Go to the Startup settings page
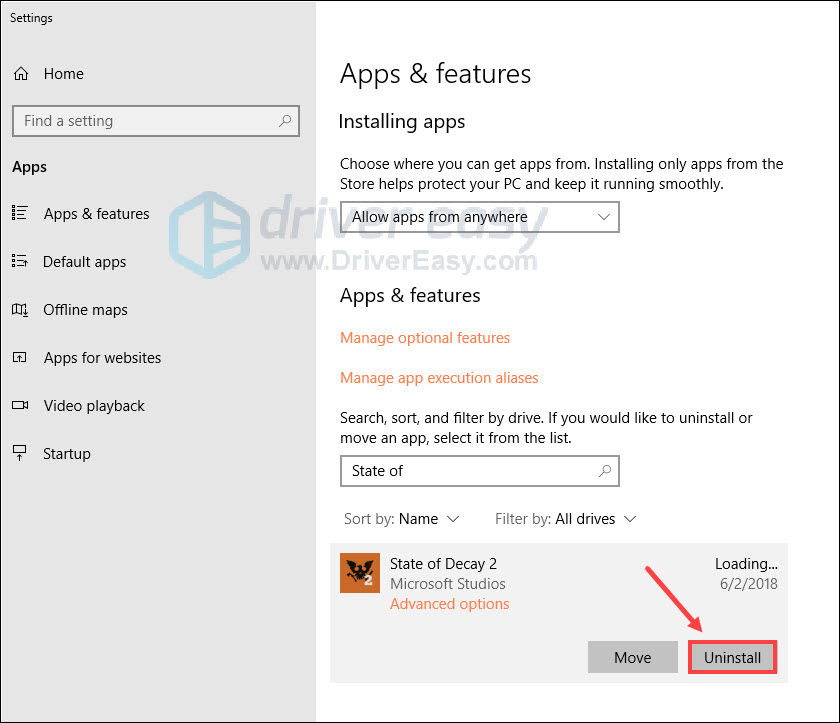This screenshot has width=840, height=723. coord(66,454)
